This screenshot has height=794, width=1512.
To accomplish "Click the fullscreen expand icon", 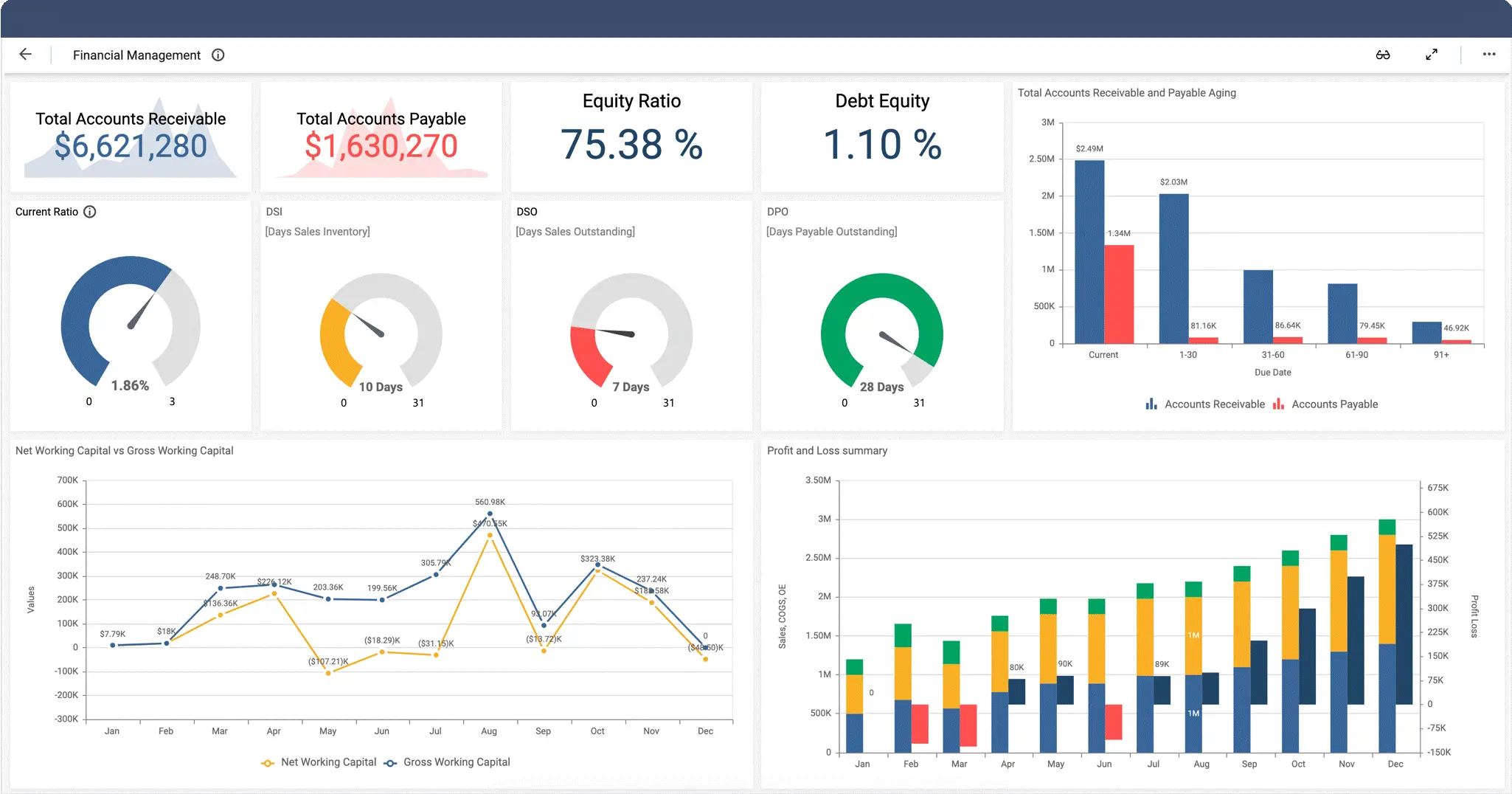I will (x=1432, y=55).
